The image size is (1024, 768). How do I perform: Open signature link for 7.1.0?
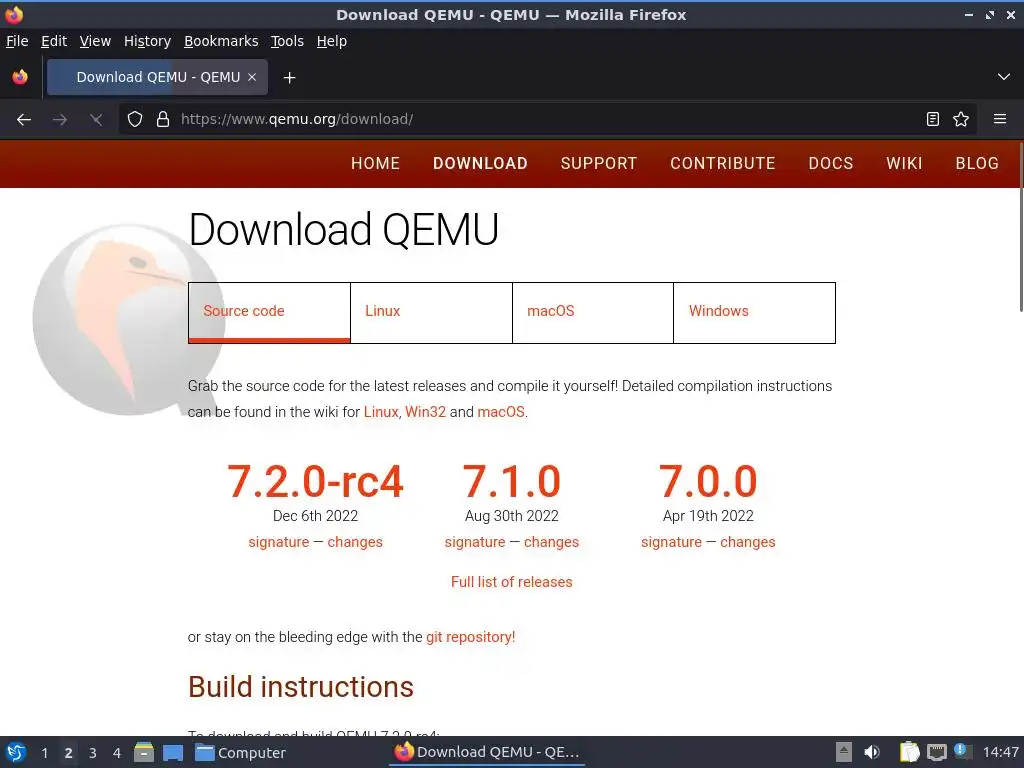475,542
